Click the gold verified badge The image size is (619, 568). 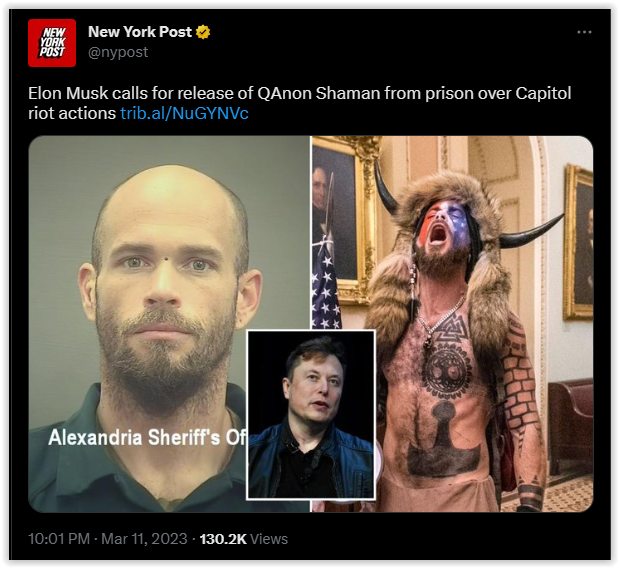click(203, 32)
